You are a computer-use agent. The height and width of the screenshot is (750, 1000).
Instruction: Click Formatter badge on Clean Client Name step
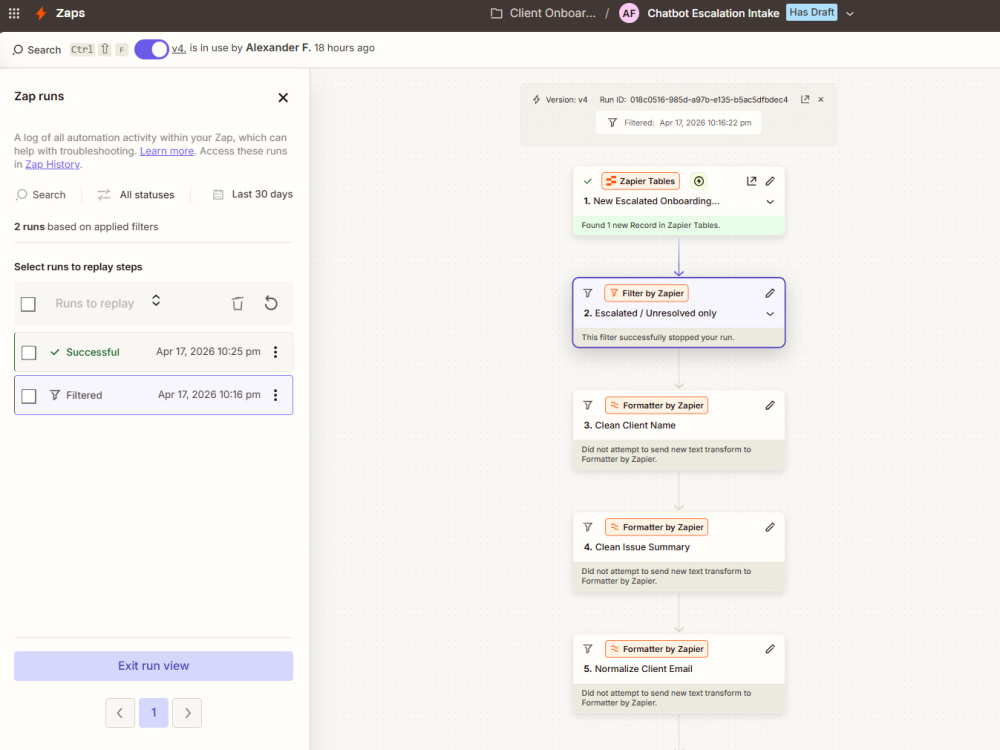(x=656, y=406)
